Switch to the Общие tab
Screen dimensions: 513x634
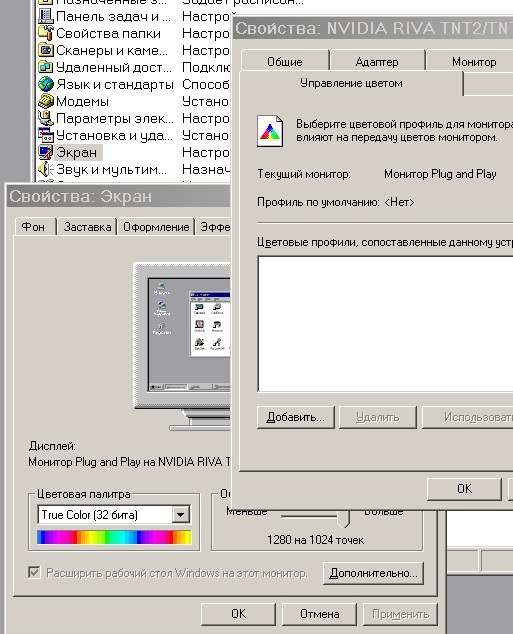point(285,61)
